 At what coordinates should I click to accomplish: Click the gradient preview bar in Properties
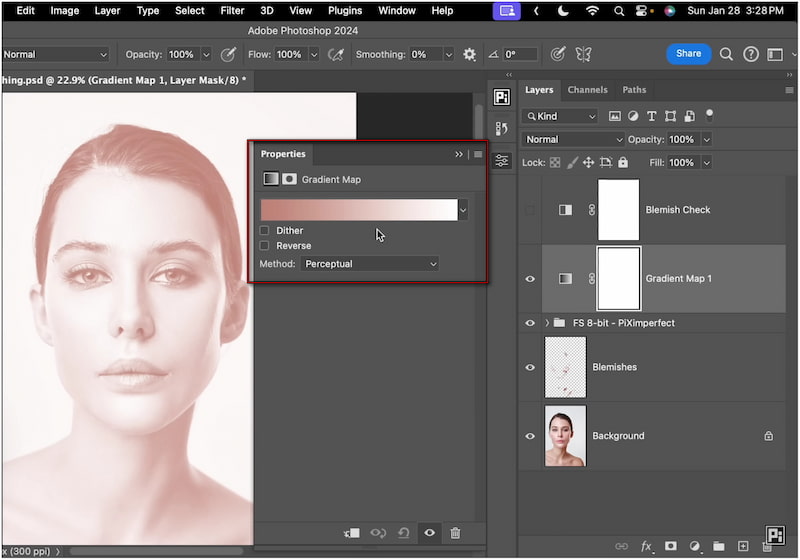pyautogui.click(x=358, y=210)
